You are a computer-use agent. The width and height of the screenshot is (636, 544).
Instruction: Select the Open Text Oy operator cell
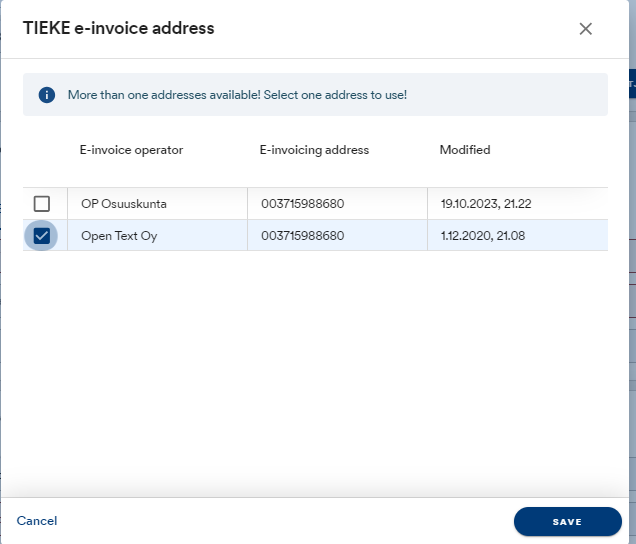119,236
